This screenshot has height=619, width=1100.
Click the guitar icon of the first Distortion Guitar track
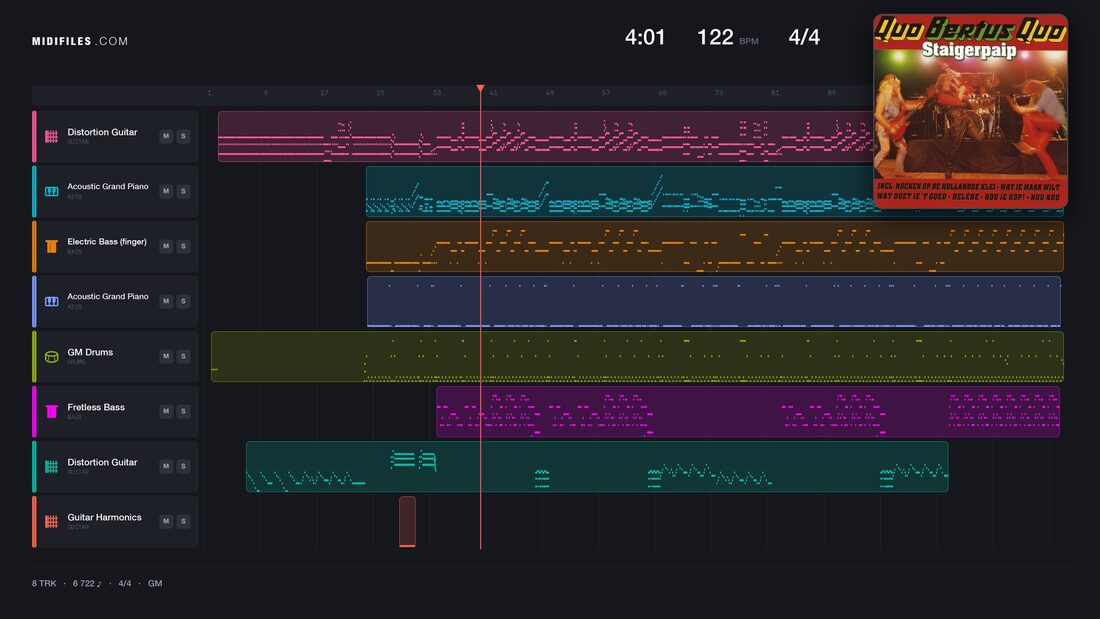(51, 136)
